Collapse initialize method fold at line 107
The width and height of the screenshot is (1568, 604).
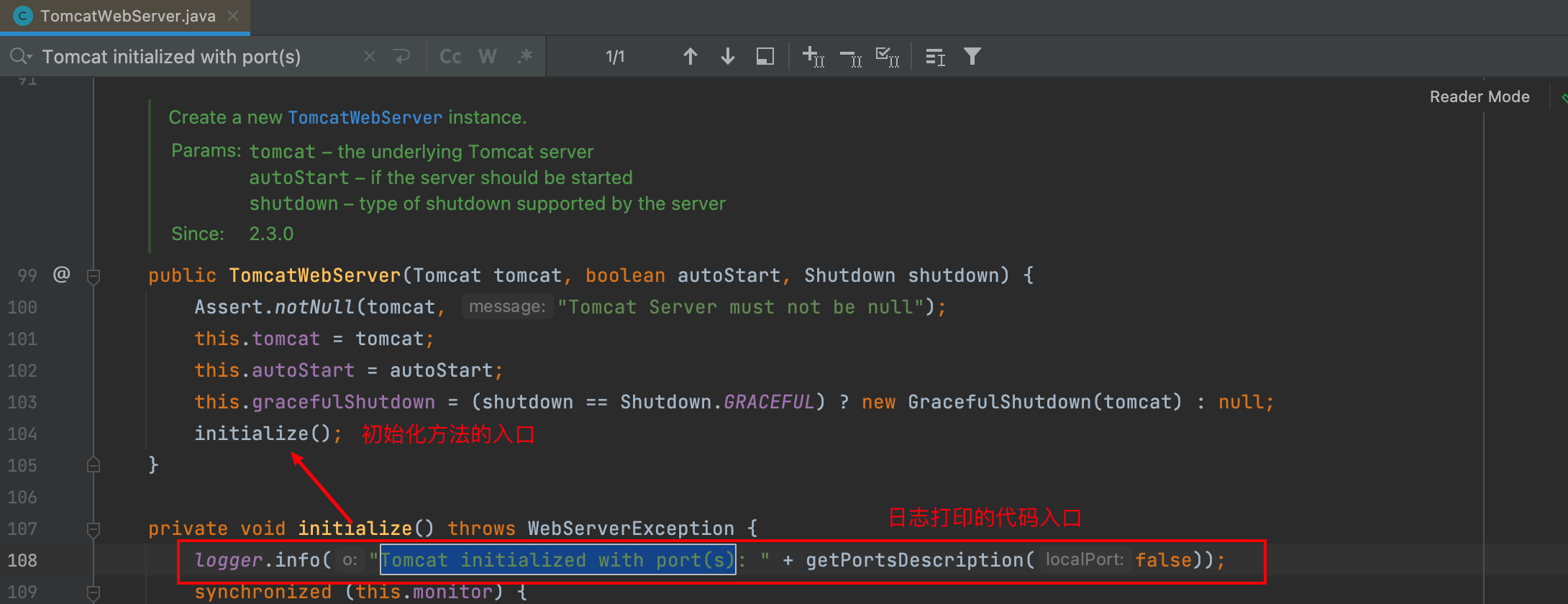[93, 529]
